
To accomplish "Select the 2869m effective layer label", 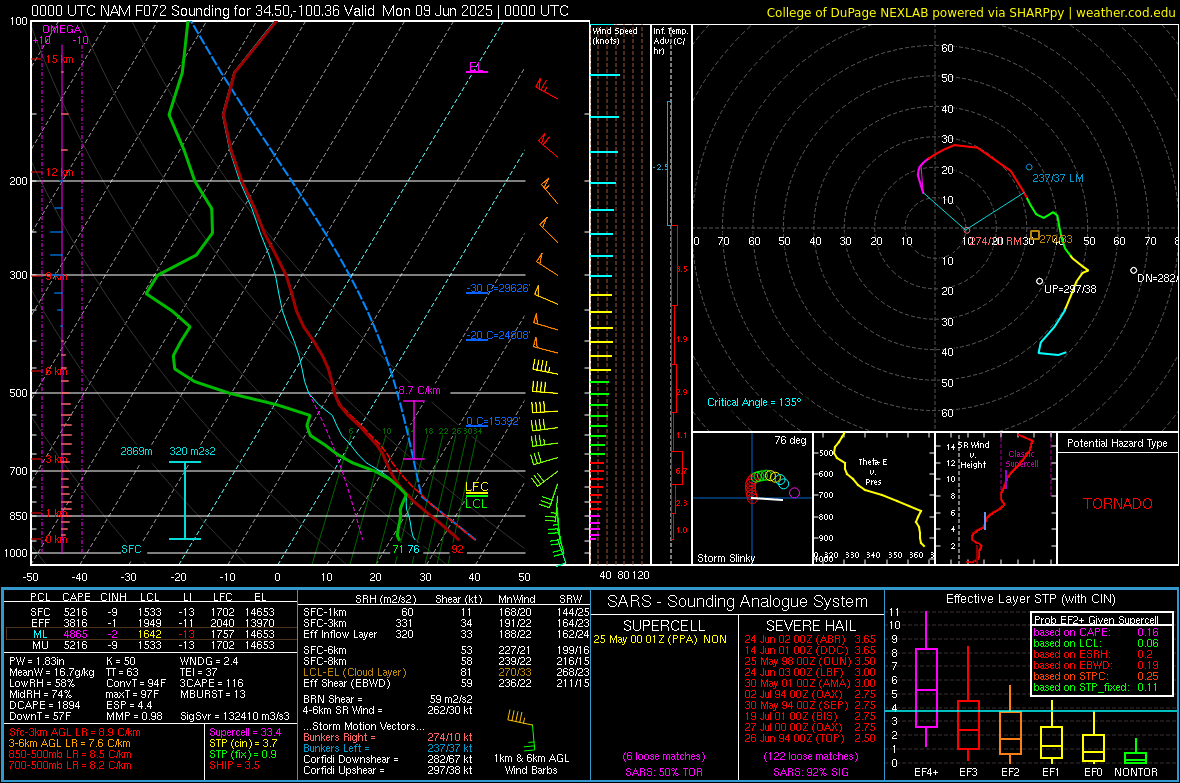I will point(136,451).
